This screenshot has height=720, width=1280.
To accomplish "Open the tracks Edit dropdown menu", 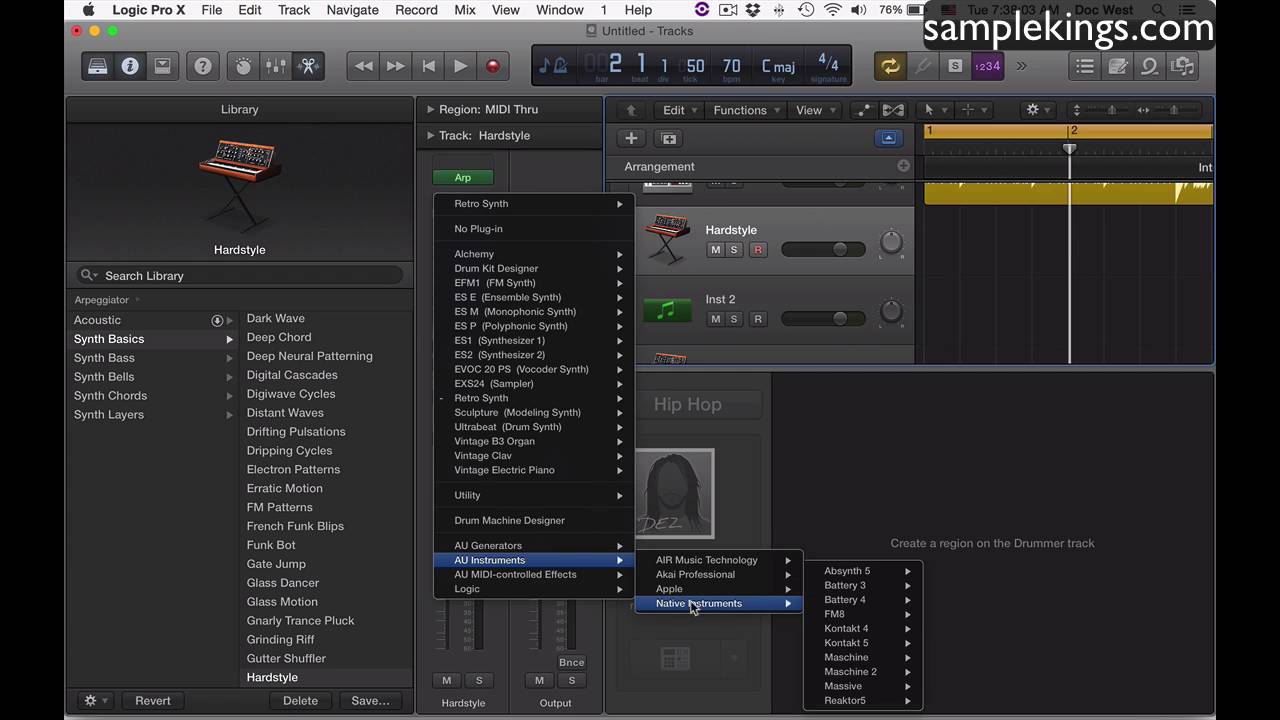I will click(x=680, y=110).
